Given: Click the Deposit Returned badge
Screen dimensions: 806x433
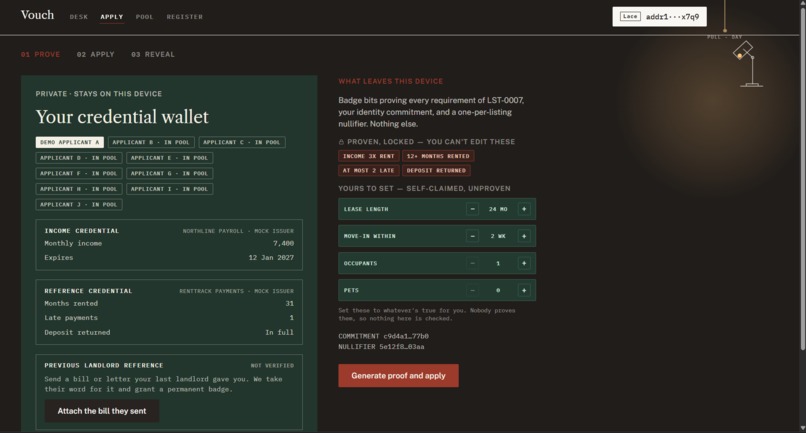Looking at the screenshot, I should (x=436, y=170).
